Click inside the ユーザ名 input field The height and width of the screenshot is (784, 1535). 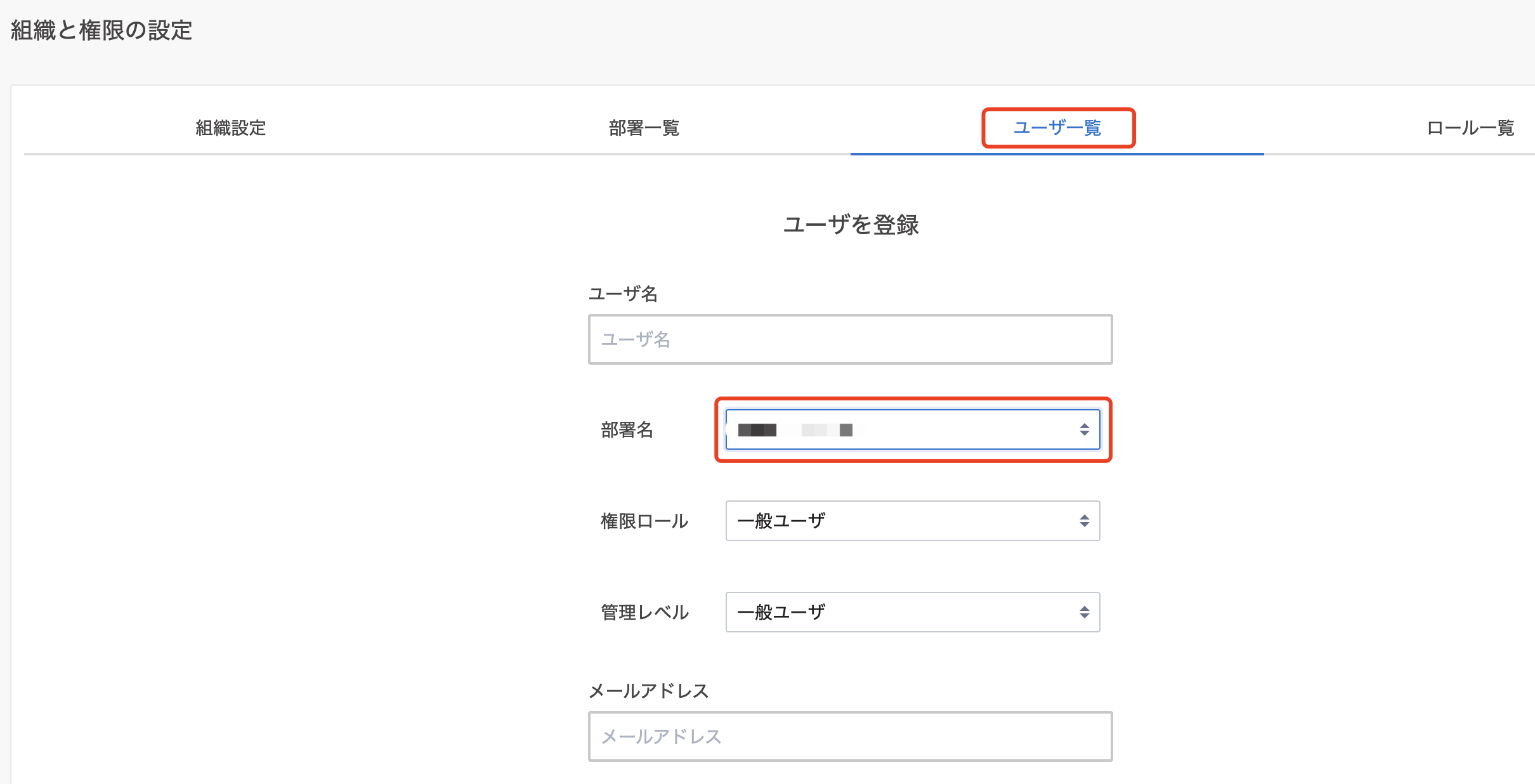[850, 339]
